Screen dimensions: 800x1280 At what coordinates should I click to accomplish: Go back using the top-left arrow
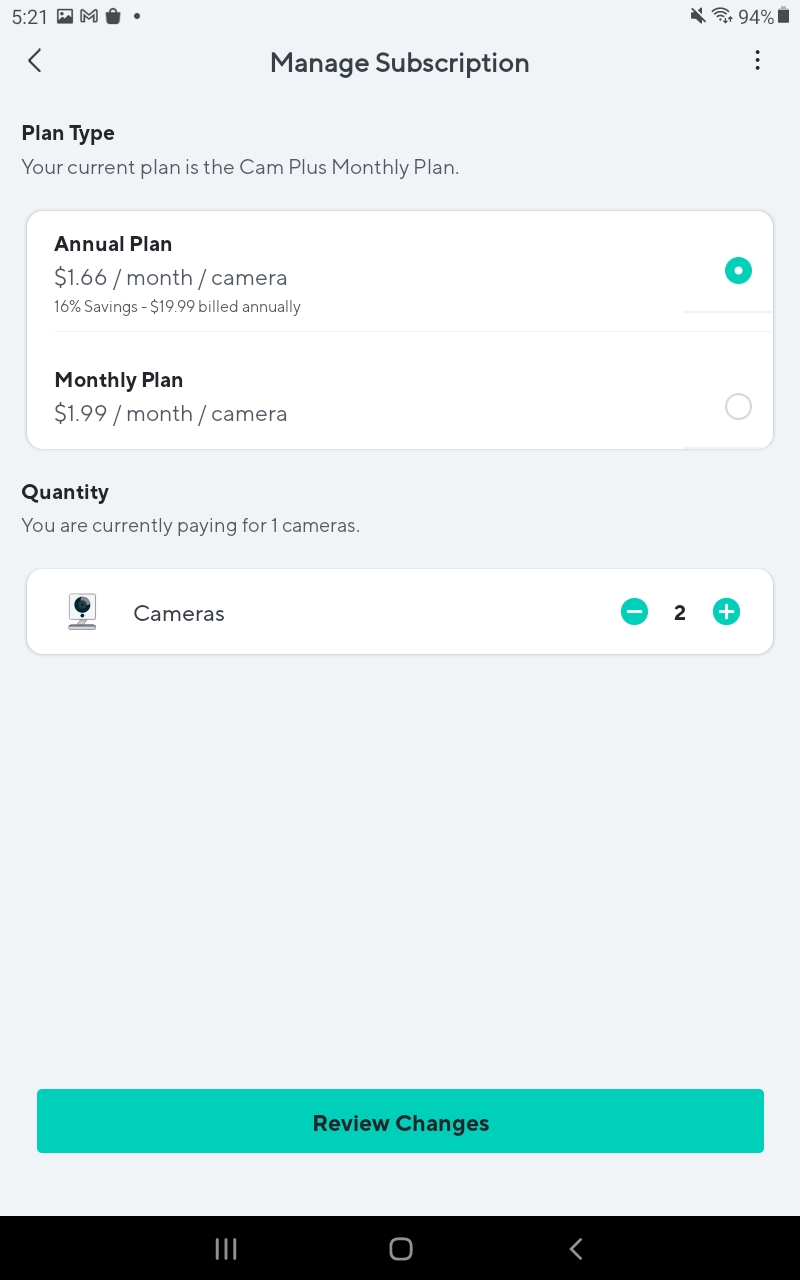coord(34,61)
